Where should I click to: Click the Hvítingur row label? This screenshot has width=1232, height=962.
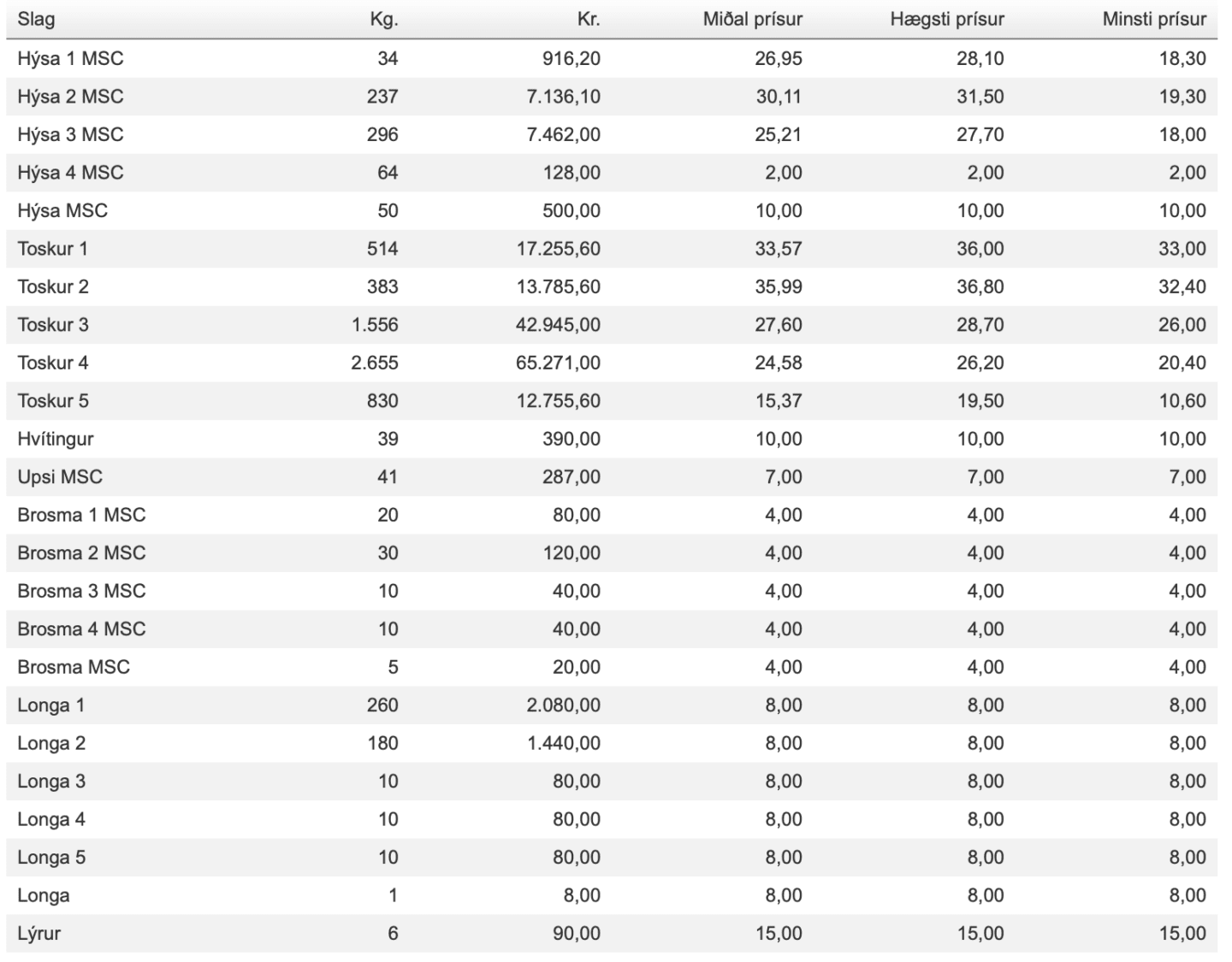[56, 439]
